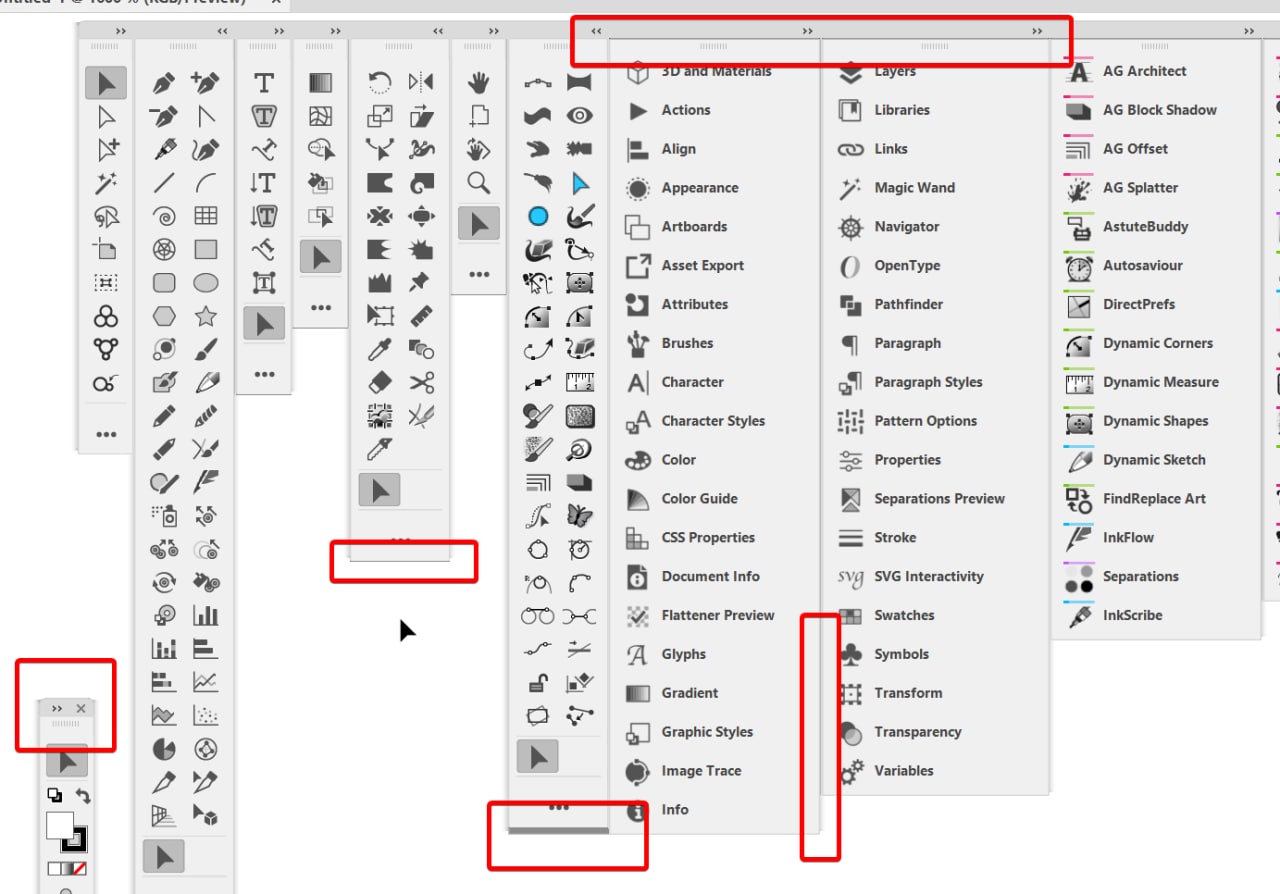Click the chevron above the Gradient tool column
Viewport: 1280px width, 894px height.
coord(335,32)
